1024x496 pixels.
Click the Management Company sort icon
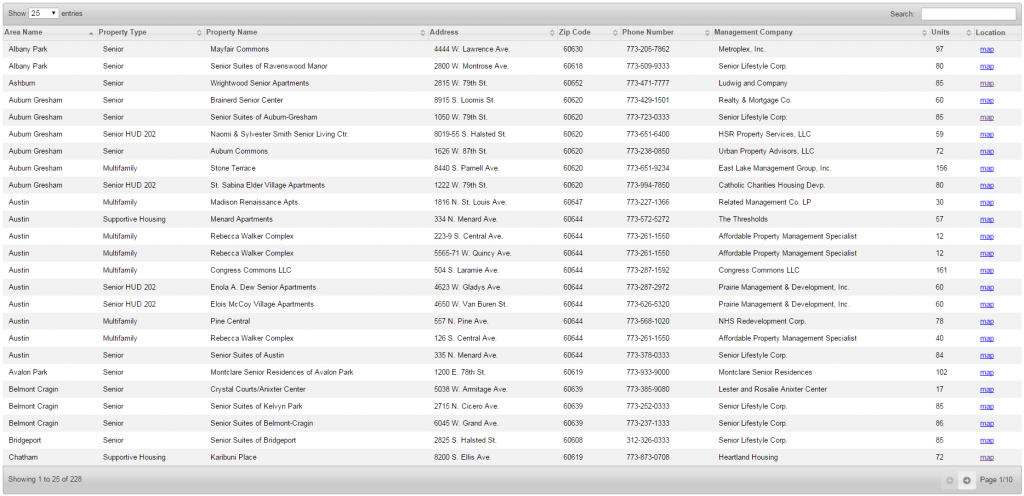pyautogui.click(x=923, y=33)
